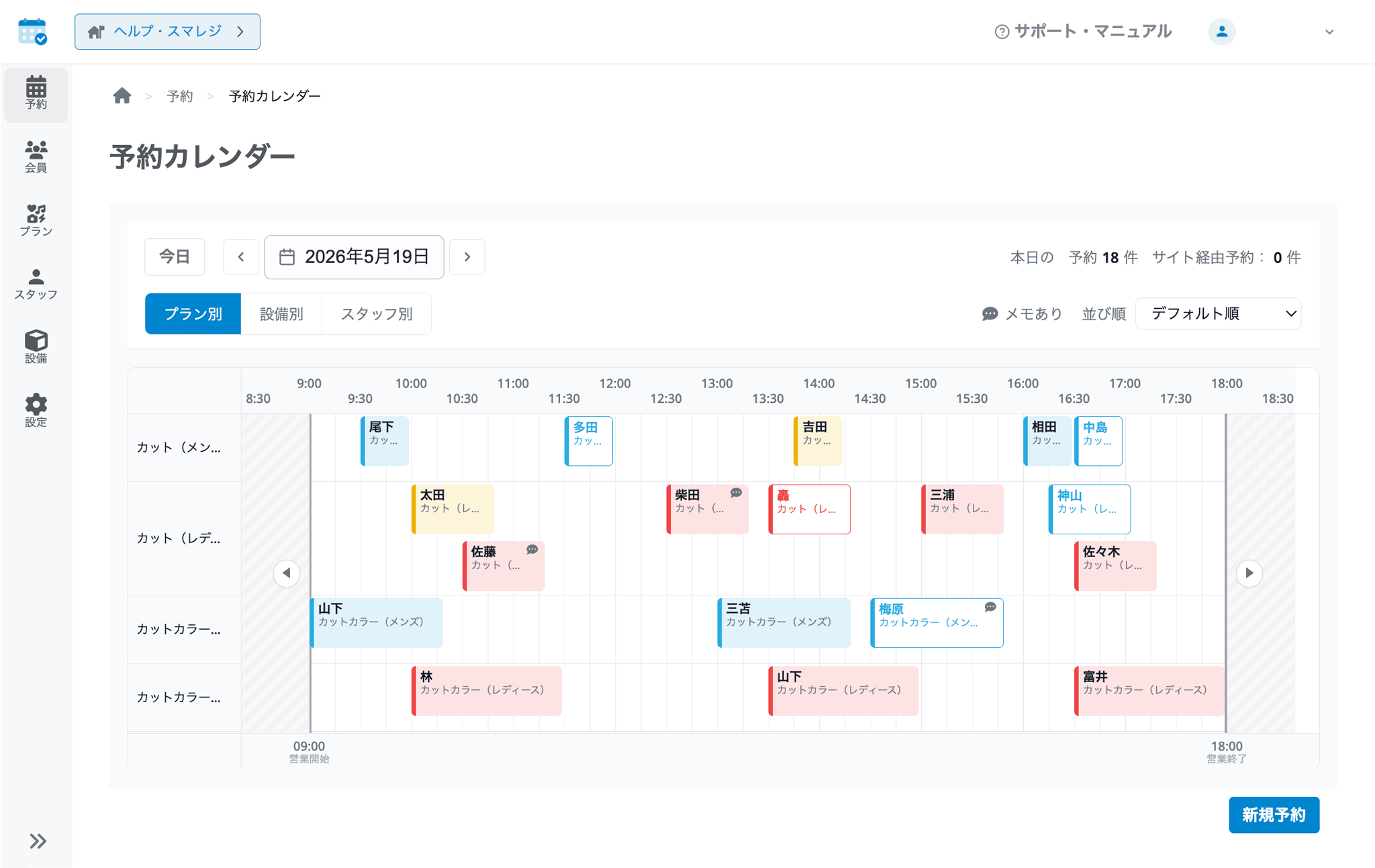Open 轟 booking block

810,509
